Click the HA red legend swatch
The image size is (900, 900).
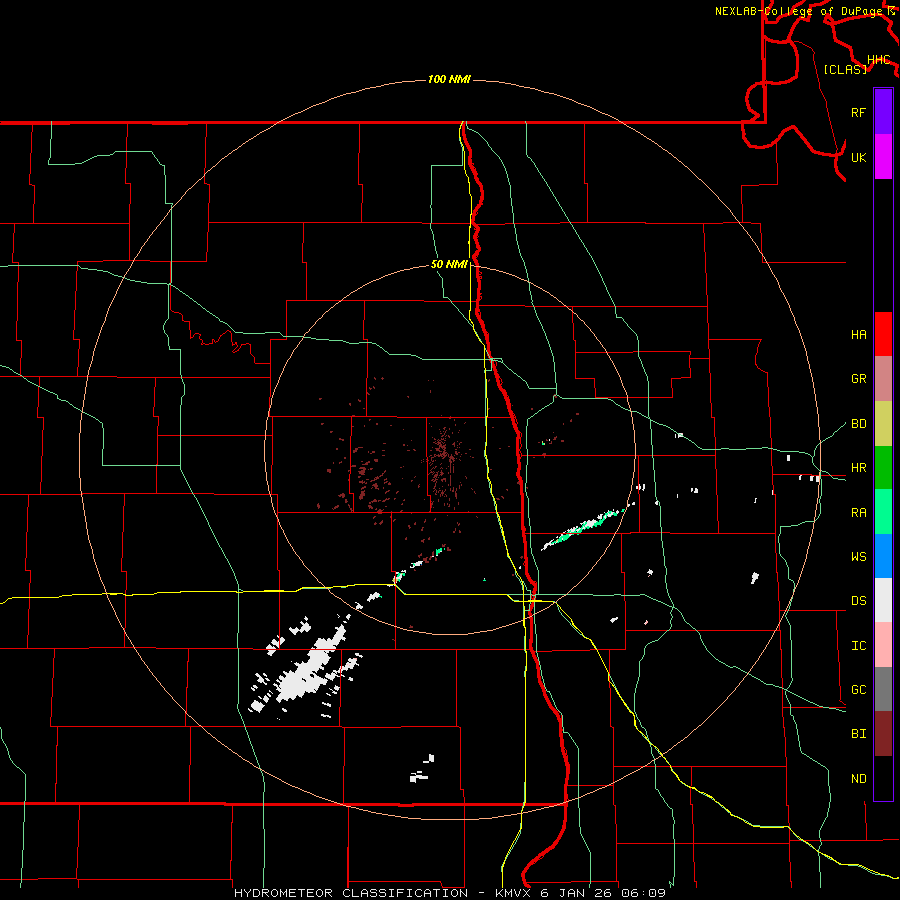(x=883, y=334)
